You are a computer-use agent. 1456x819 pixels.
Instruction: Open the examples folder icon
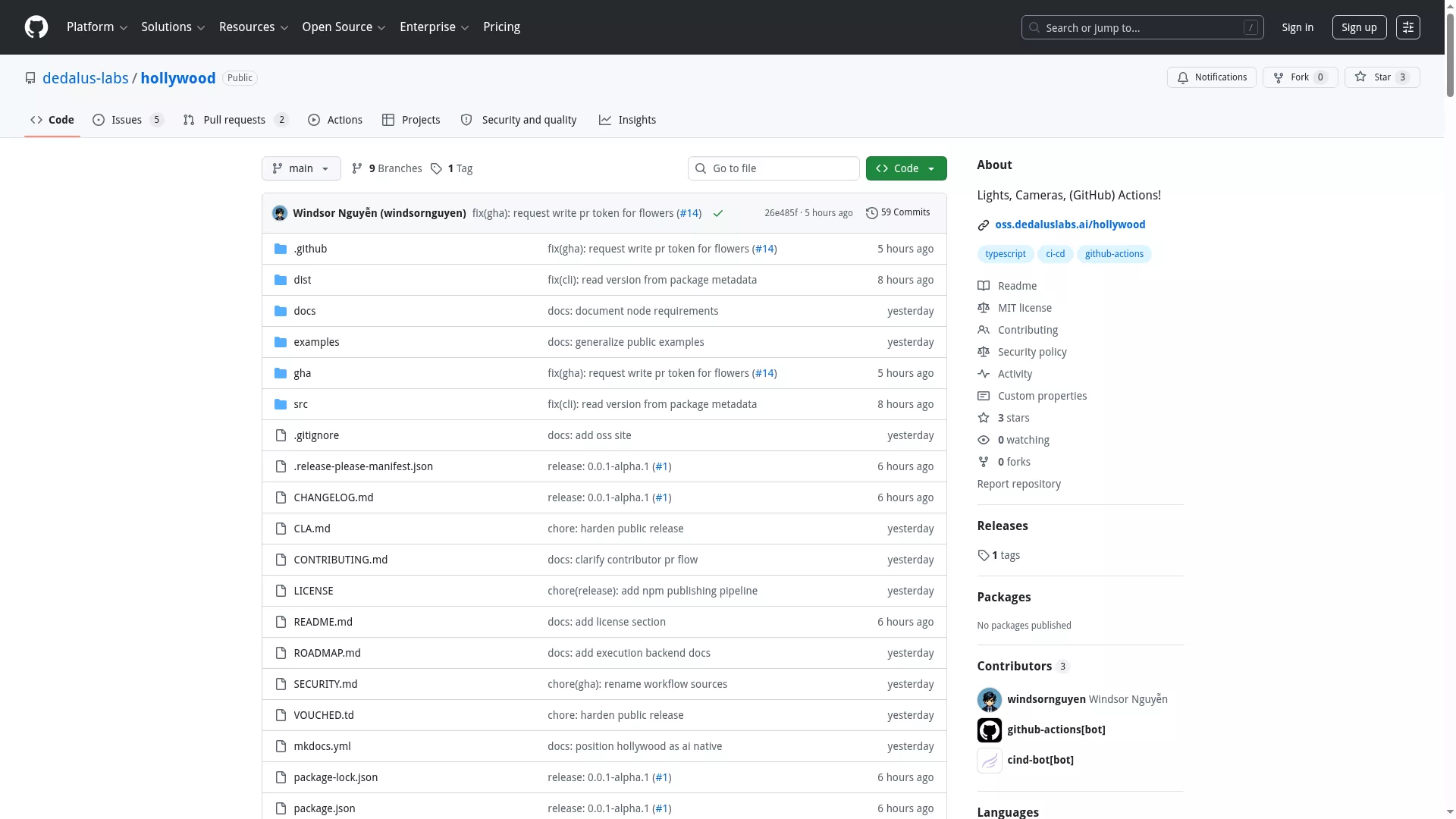(281, 342)
